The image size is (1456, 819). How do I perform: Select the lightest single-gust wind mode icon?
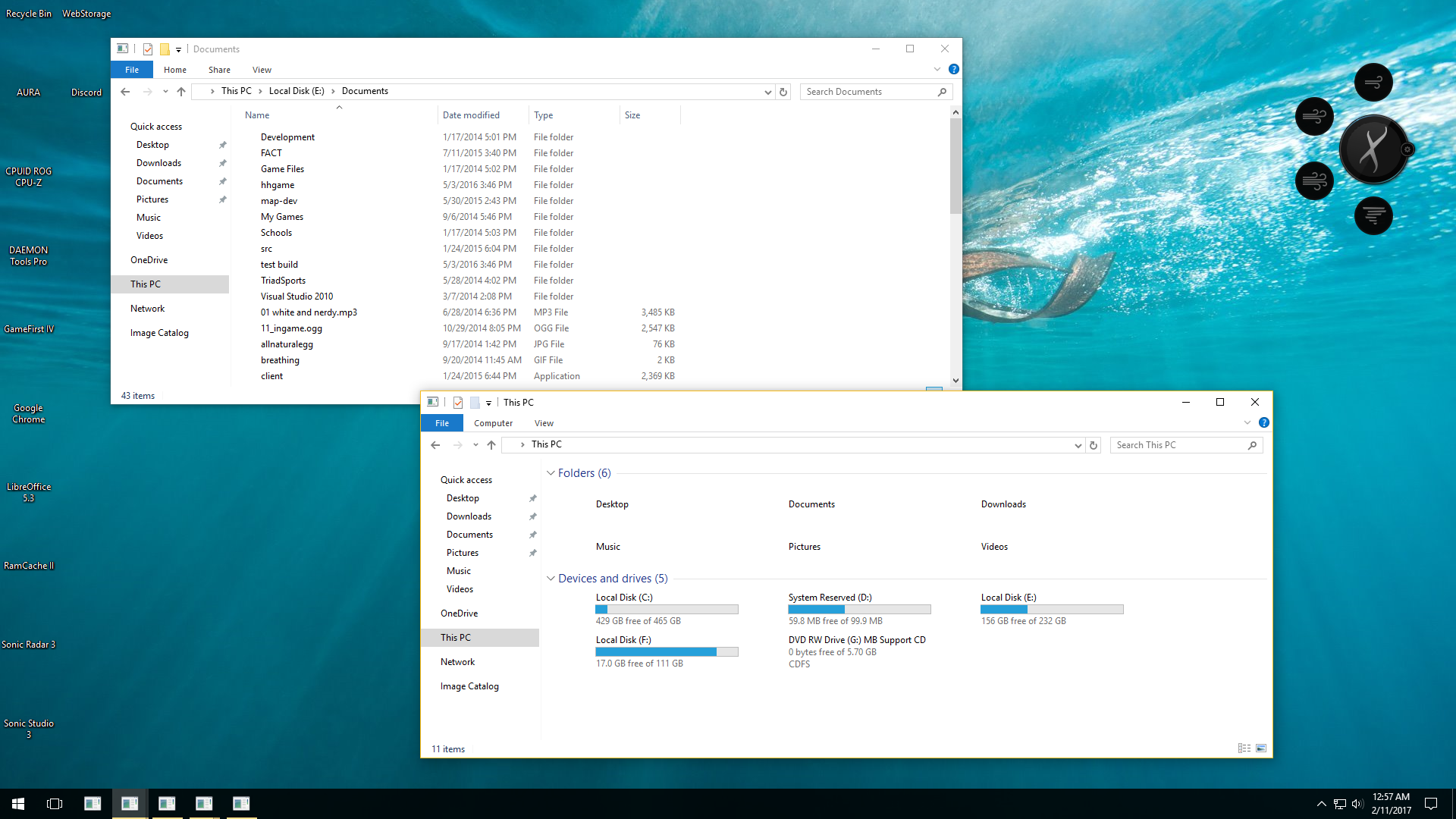click(x=1373, y=82)
